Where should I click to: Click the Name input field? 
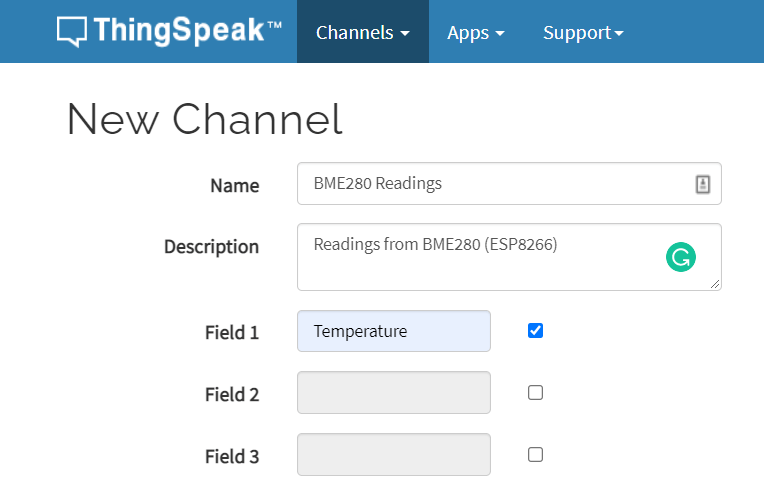coord(509,184)
